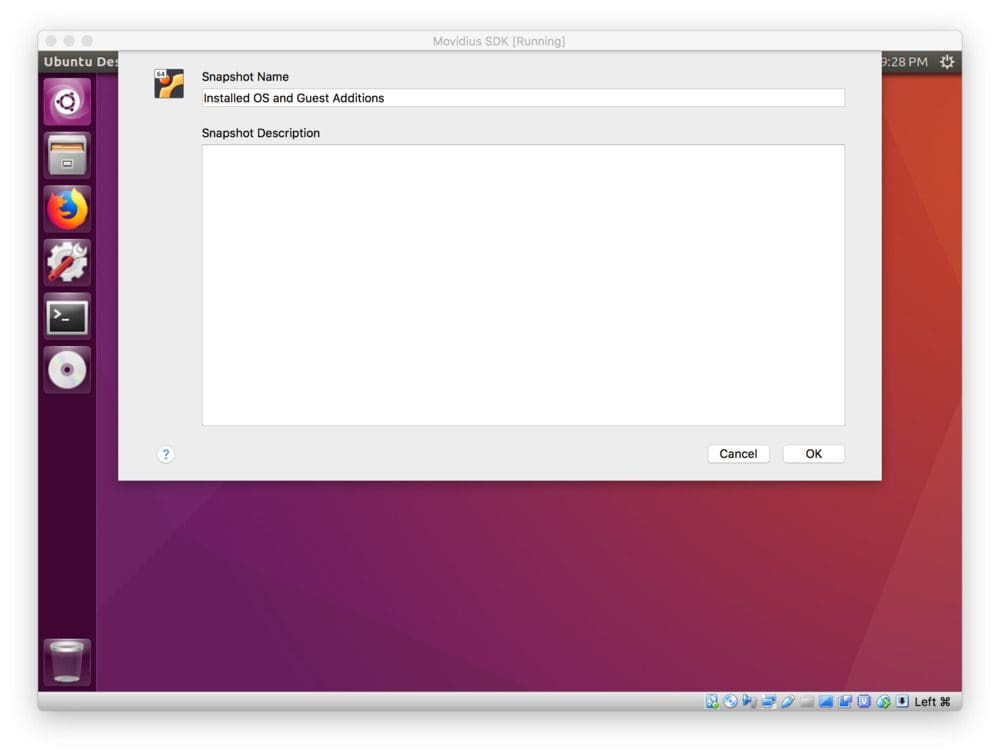
Task: Open the Trash at launcher bottom
Action: (x=67, y=662)
